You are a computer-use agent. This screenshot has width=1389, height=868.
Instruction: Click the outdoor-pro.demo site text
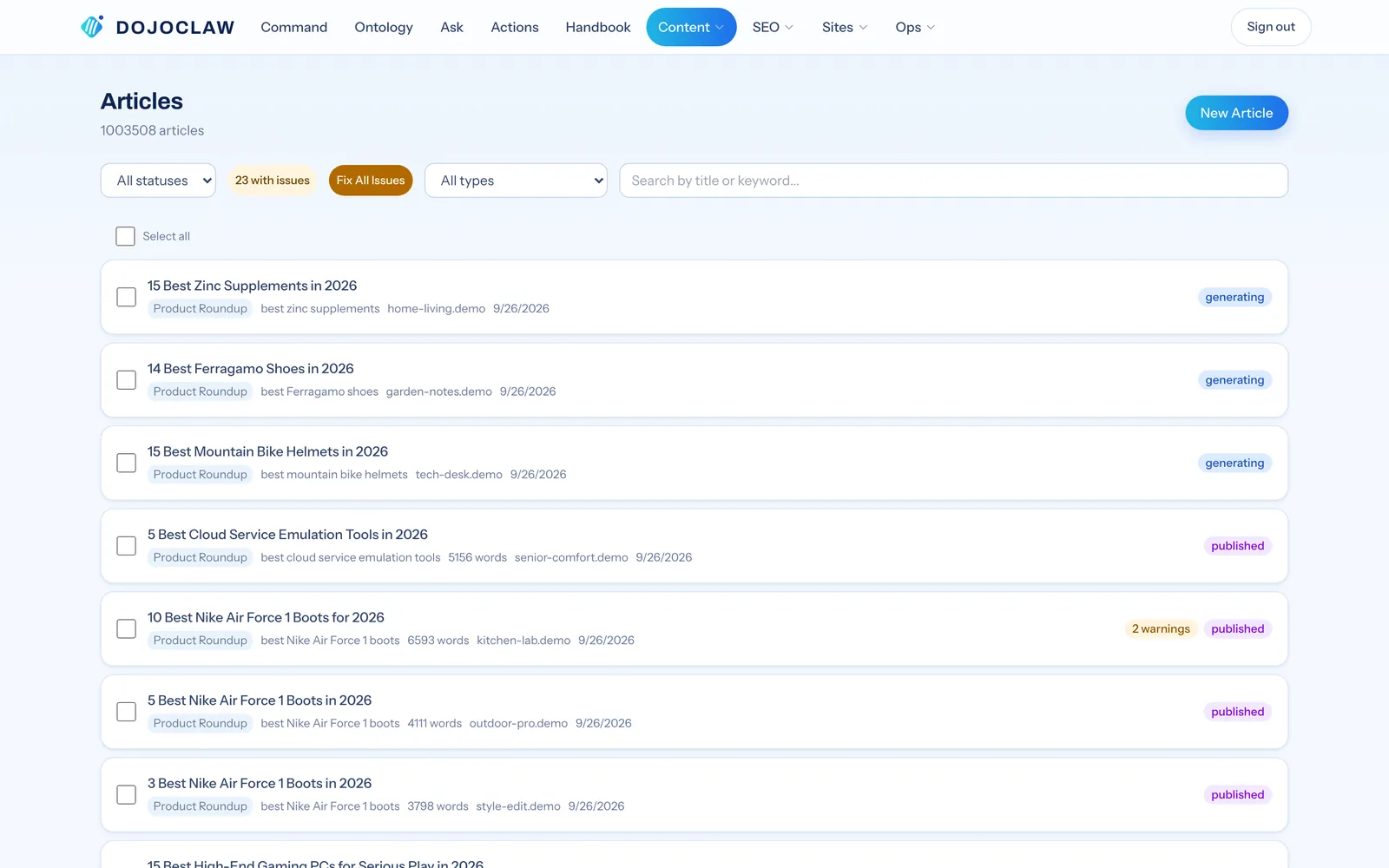pyautogui.click(x=518, y=723)
